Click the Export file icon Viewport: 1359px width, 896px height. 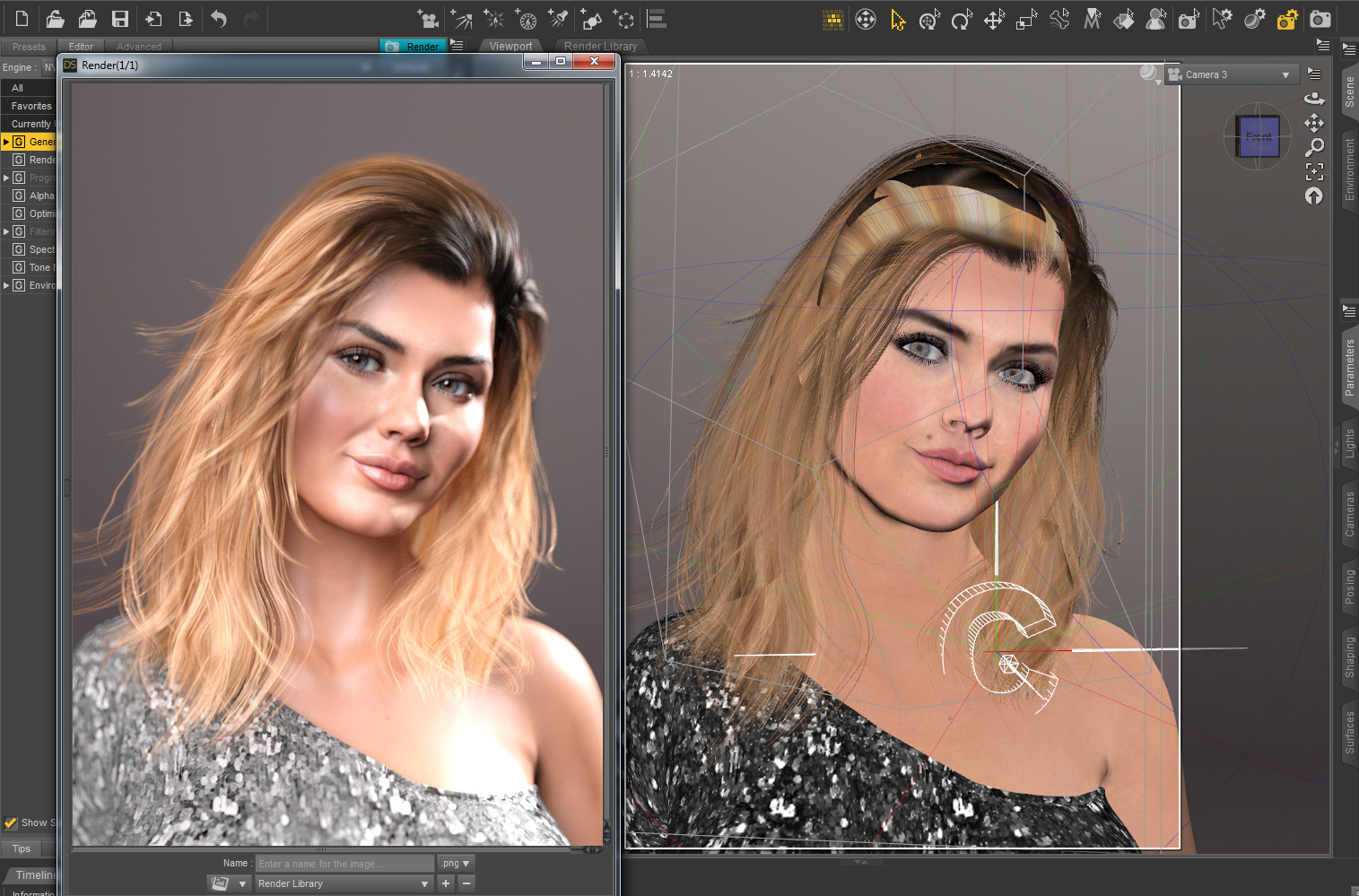[x=186, y=19]
